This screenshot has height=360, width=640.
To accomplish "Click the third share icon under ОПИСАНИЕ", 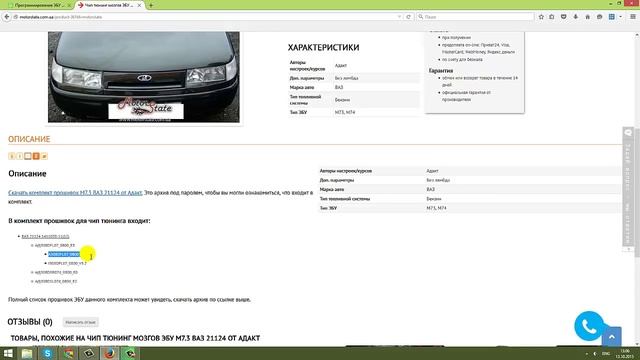I will click(x=28, y=156).
